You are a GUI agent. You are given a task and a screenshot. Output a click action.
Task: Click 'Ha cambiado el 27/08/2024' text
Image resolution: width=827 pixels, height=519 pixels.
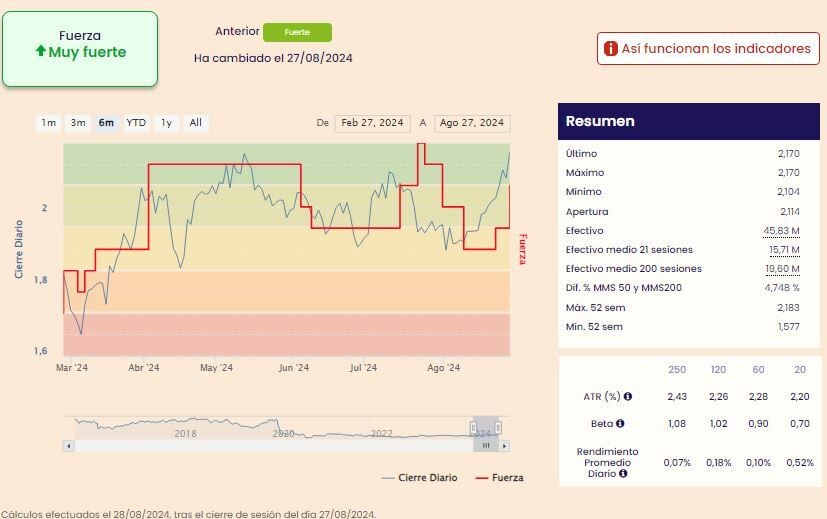(x=273, y=58)
